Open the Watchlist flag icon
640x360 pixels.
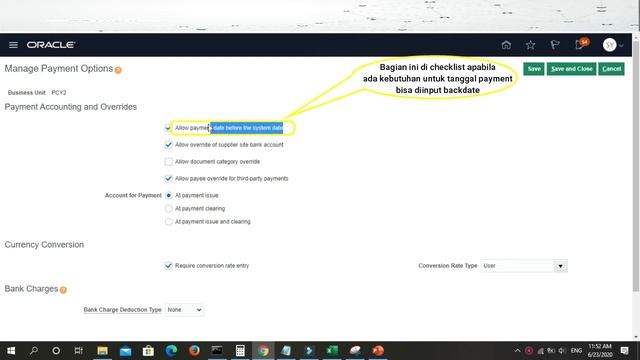[x=555, y=45]
